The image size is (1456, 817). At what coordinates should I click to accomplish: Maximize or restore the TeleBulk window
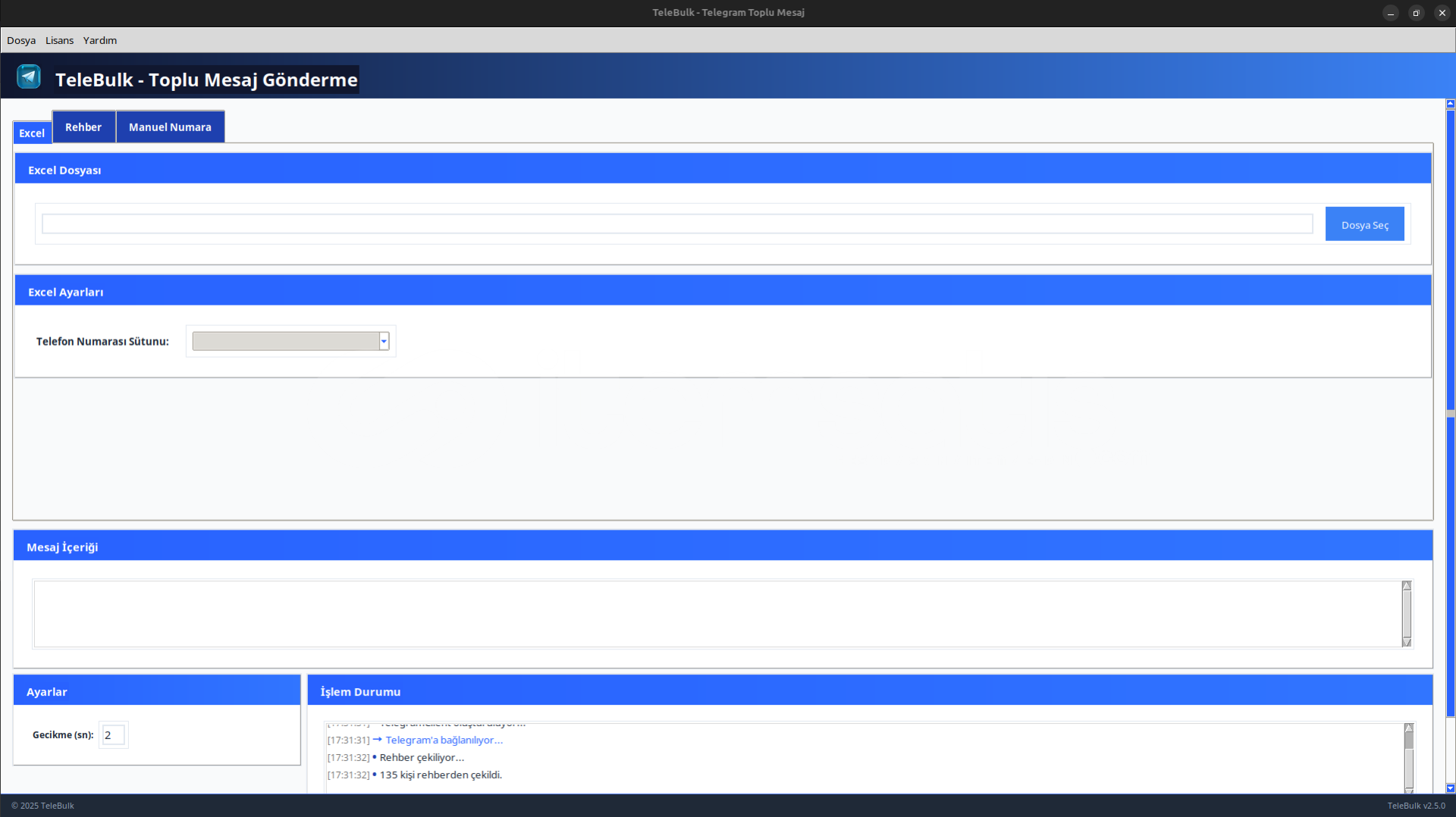pos(1416,13)
